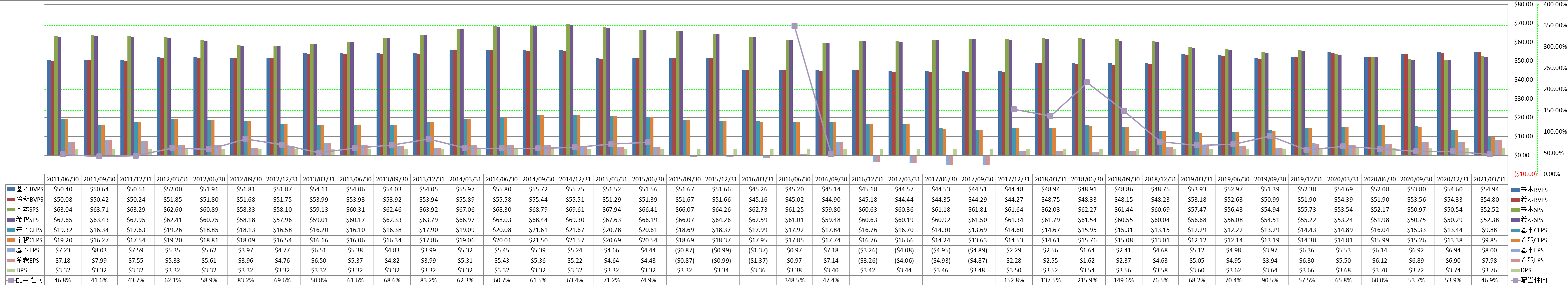Click the 348.5% payout cell for 2016/06/30
This screenshot has height=286, width=1568.
pos(795,280)
